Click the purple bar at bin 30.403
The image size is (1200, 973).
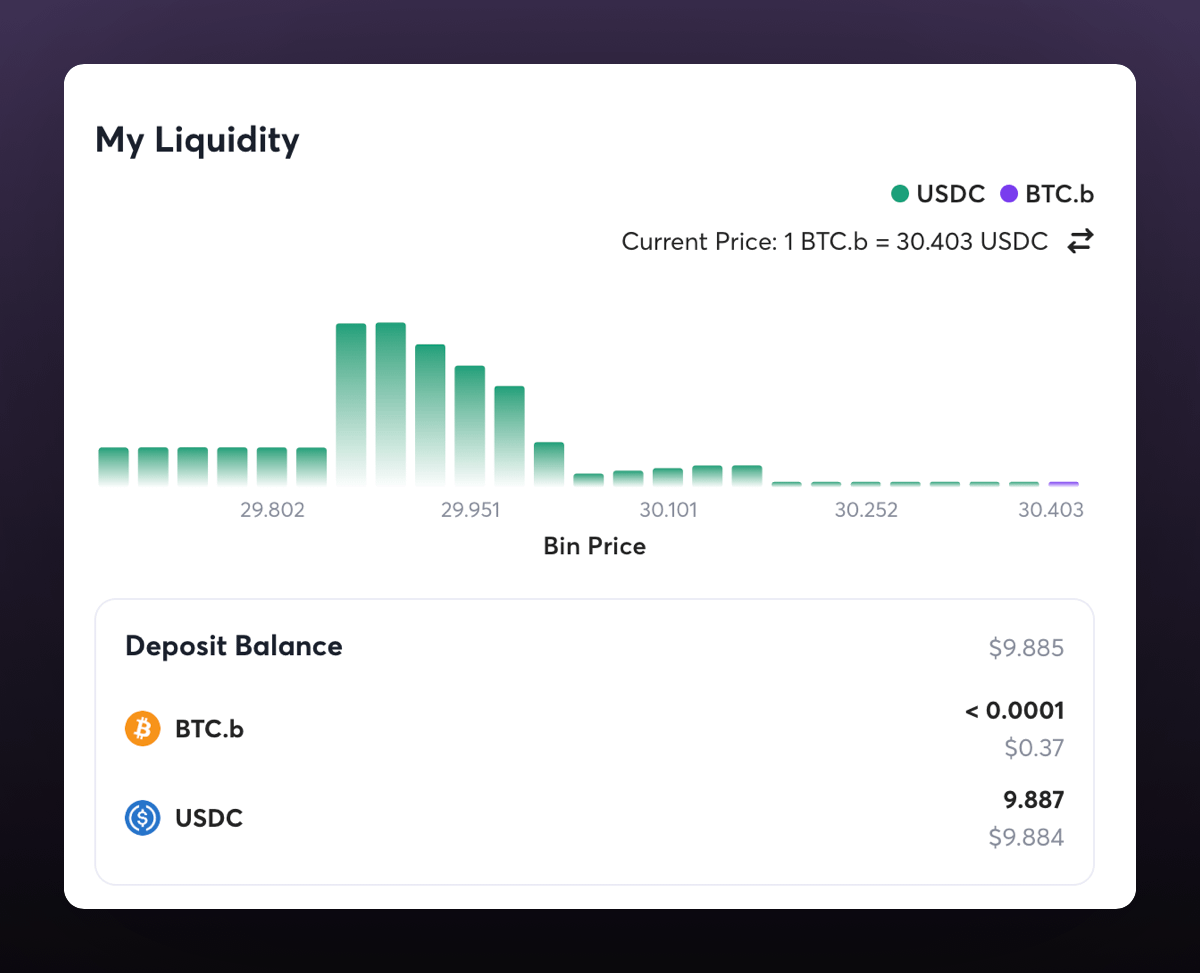tap(1063, 483)
